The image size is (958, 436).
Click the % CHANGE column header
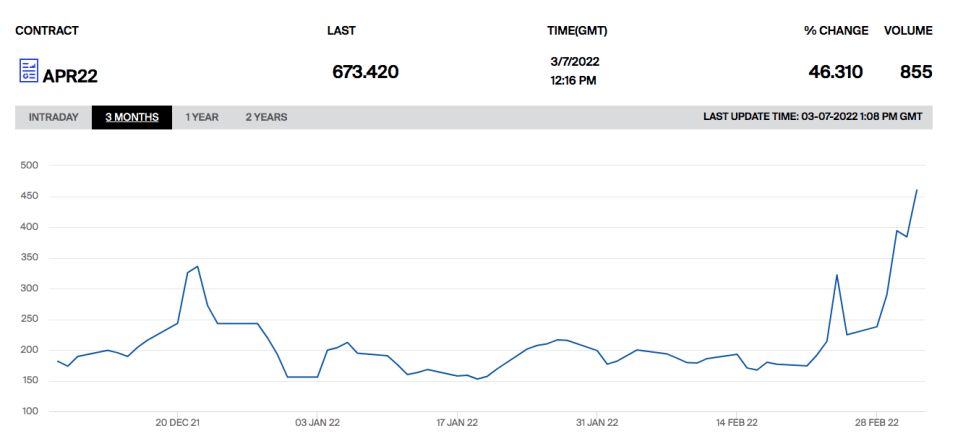[836, 31]
